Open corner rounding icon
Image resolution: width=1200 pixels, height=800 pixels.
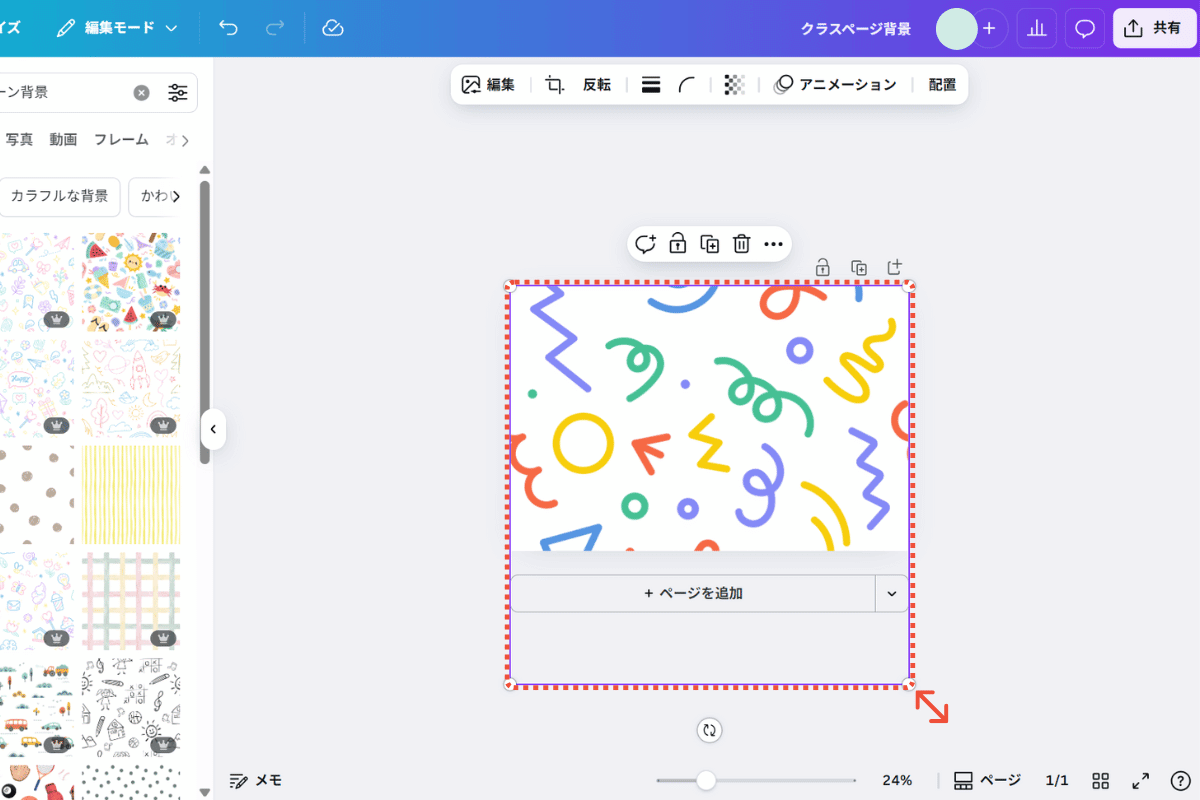coord(687,85)
